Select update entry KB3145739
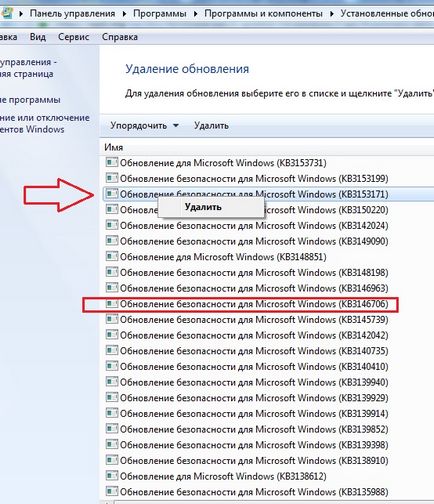Screen dimensions: 434x504 point(247,319)
